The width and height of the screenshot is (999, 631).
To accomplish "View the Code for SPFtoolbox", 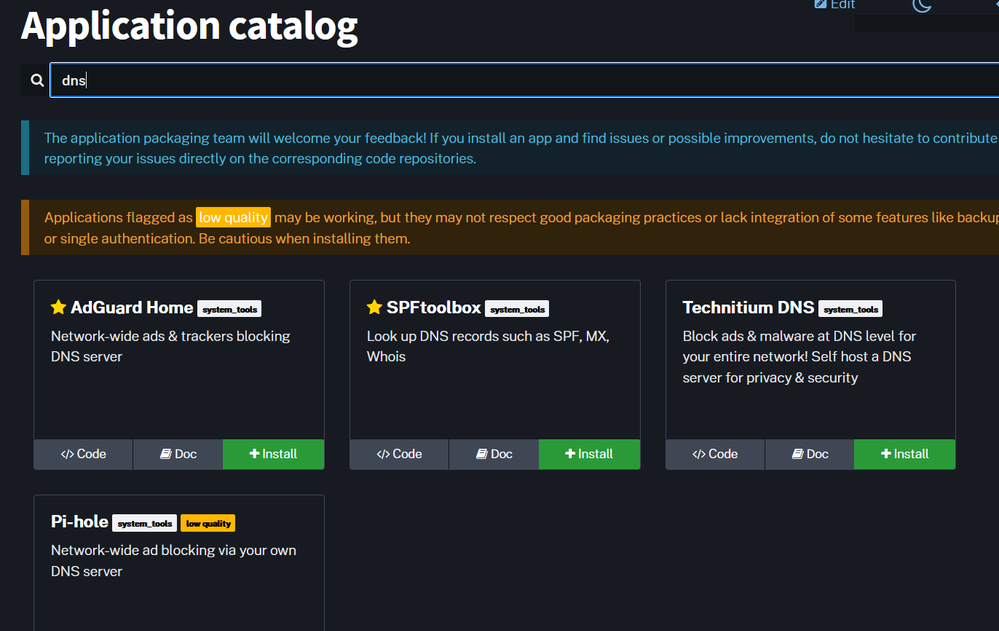I will coord(399,454).
